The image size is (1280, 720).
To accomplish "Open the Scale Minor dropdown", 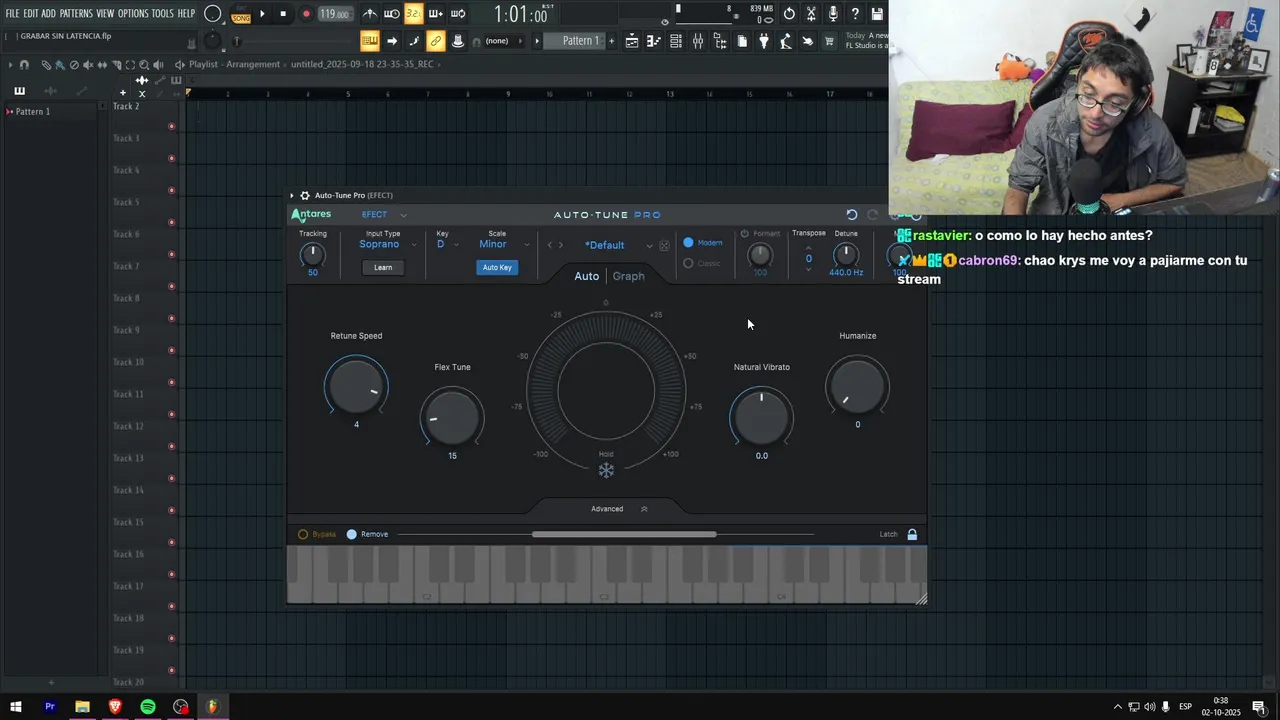I will tap(504, 245).
